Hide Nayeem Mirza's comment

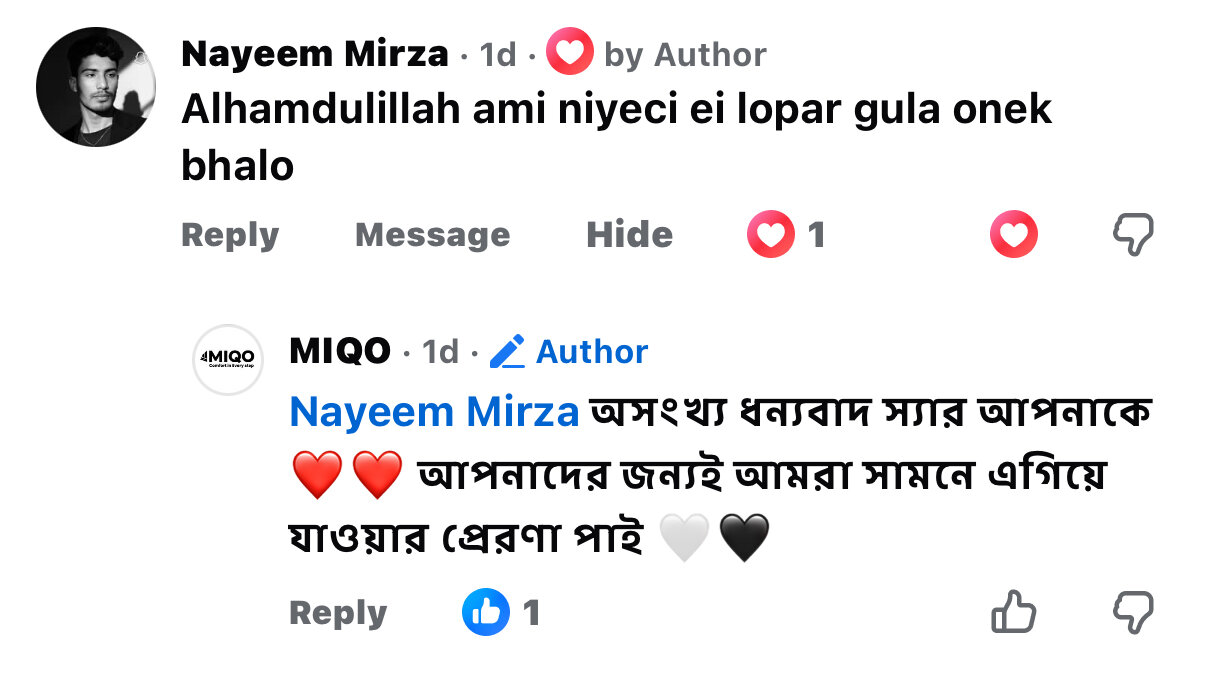(x=629, y=235)
